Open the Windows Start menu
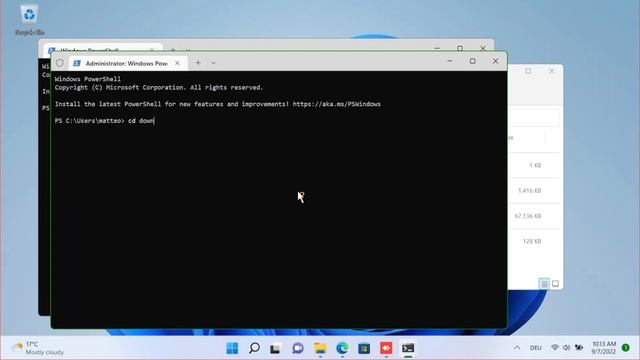The width and height of the screenshot is (640, 360). [232, 348]
